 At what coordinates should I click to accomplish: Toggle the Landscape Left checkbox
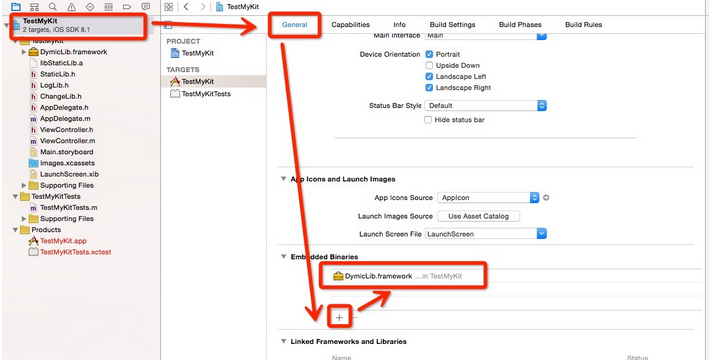point(429,76)
